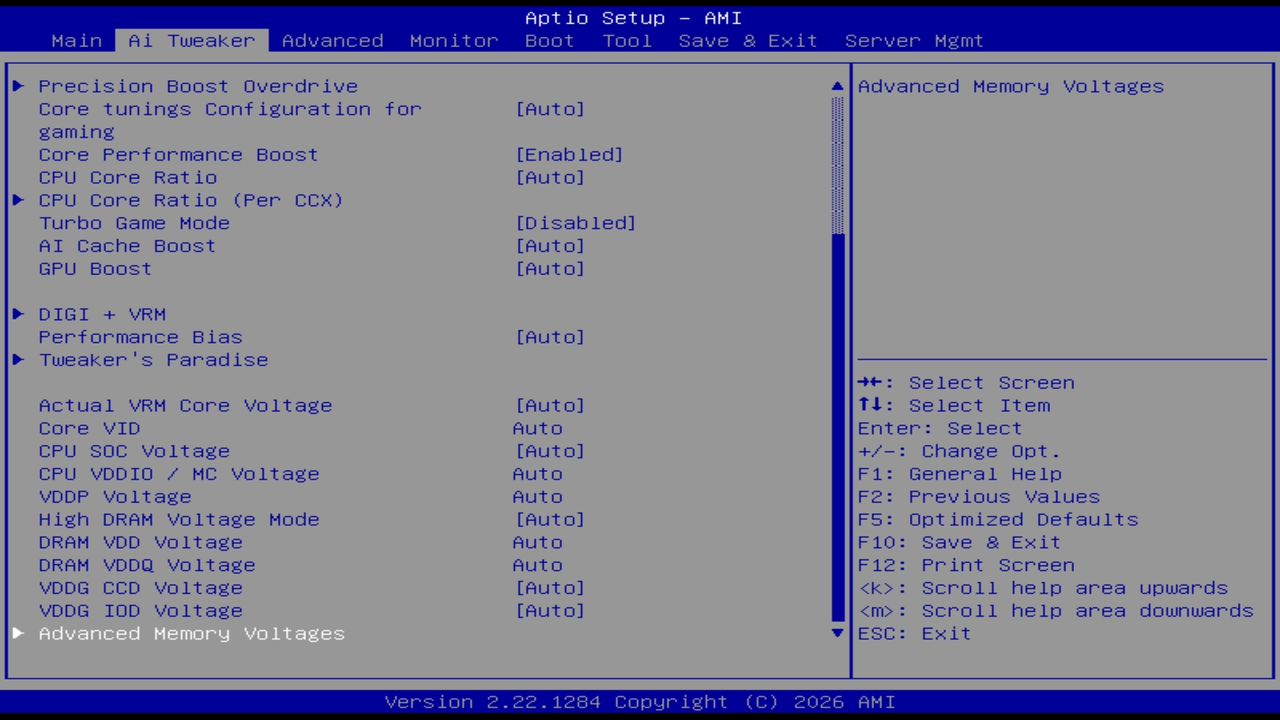Change AI Cache Boost Auto value

(x=550, y=246)
